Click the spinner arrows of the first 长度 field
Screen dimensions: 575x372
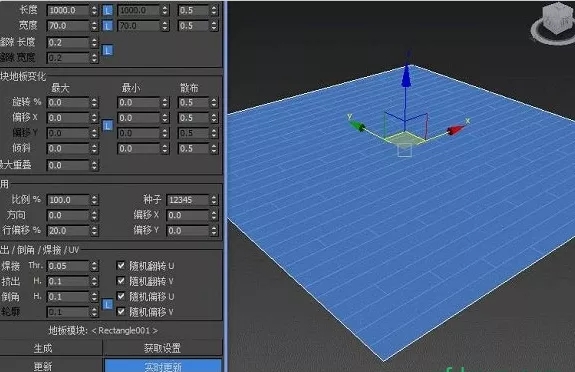95,10
